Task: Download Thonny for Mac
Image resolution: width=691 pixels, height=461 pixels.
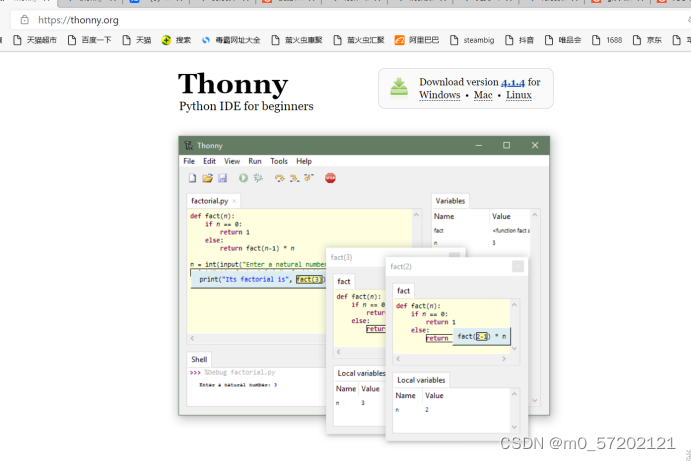Action: pyautogui.click(x=483, y=95)
